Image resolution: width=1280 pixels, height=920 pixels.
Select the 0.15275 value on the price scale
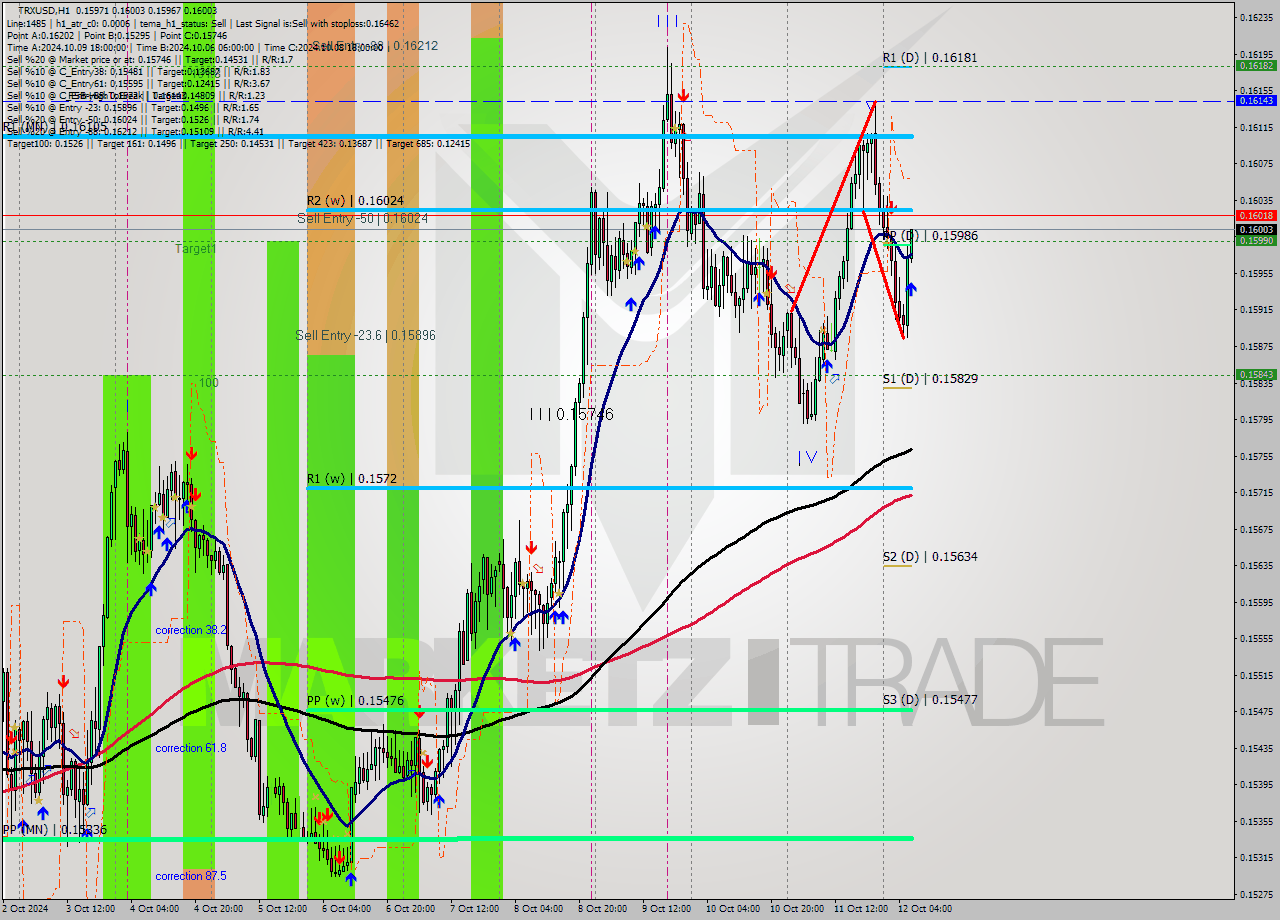[x=1256, y=894]
